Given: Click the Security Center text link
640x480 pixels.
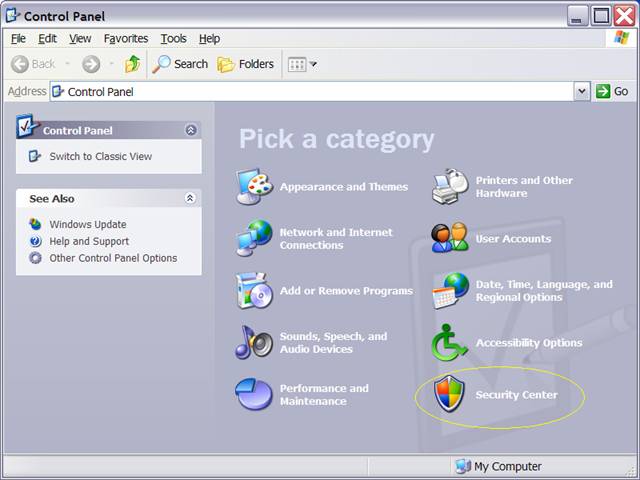Looking at the screenshot, I should (x=516, y=395).
